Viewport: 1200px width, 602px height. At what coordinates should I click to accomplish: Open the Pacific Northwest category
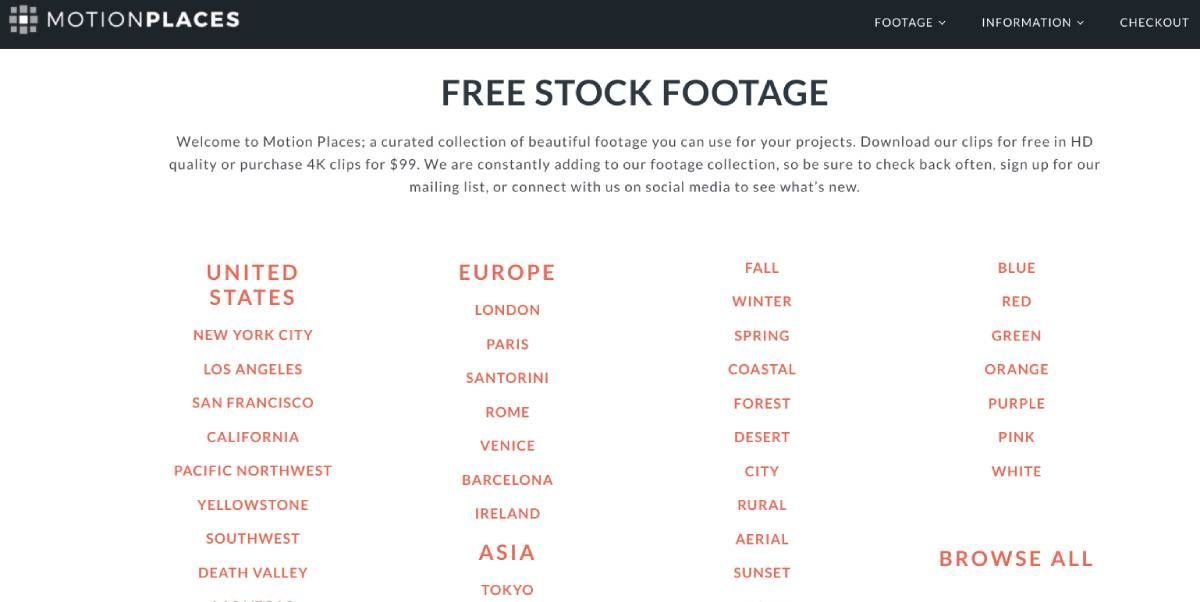(x=253, y=471)
